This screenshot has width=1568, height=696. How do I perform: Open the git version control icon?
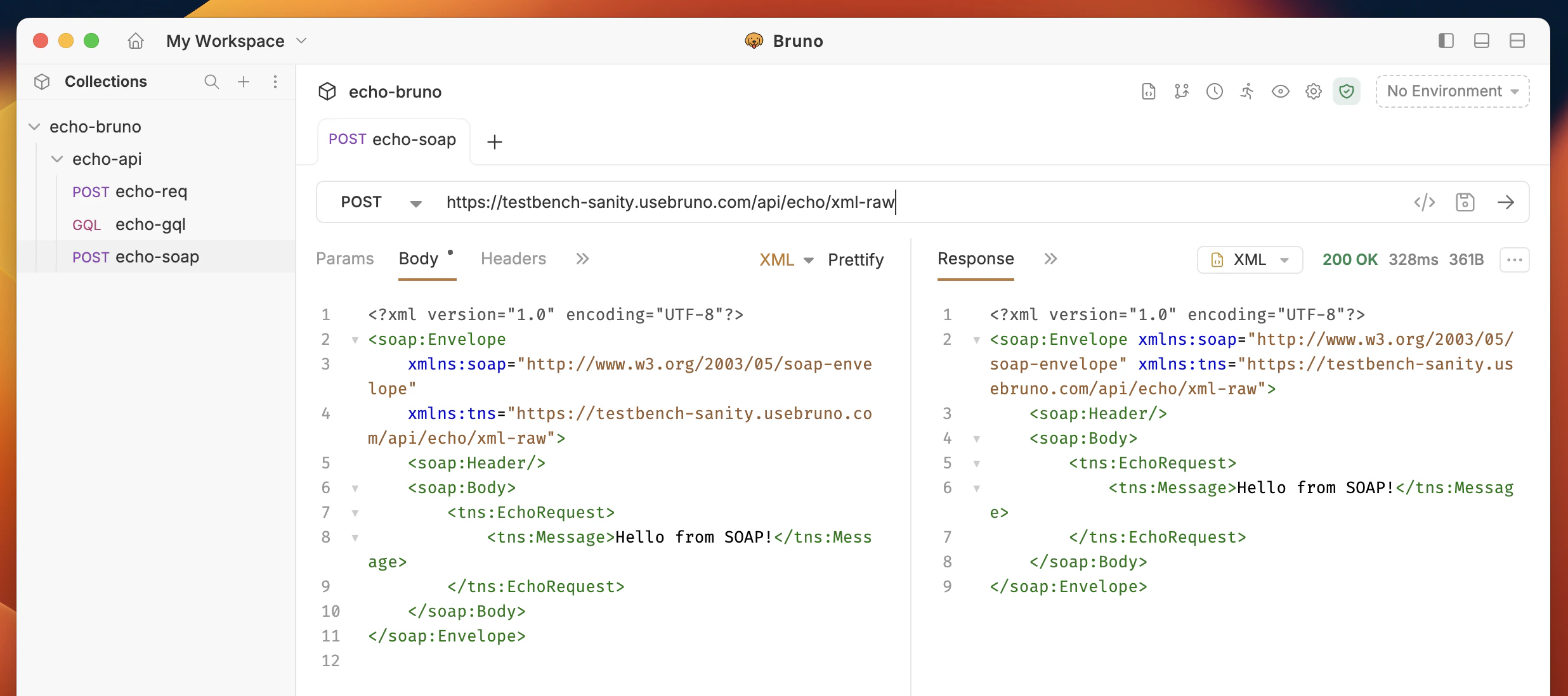[1182, 91]
